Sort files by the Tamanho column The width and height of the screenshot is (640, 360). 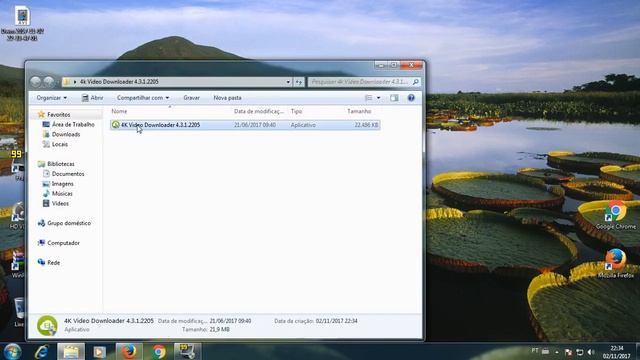pyautogui.click(x=359, y=111)
